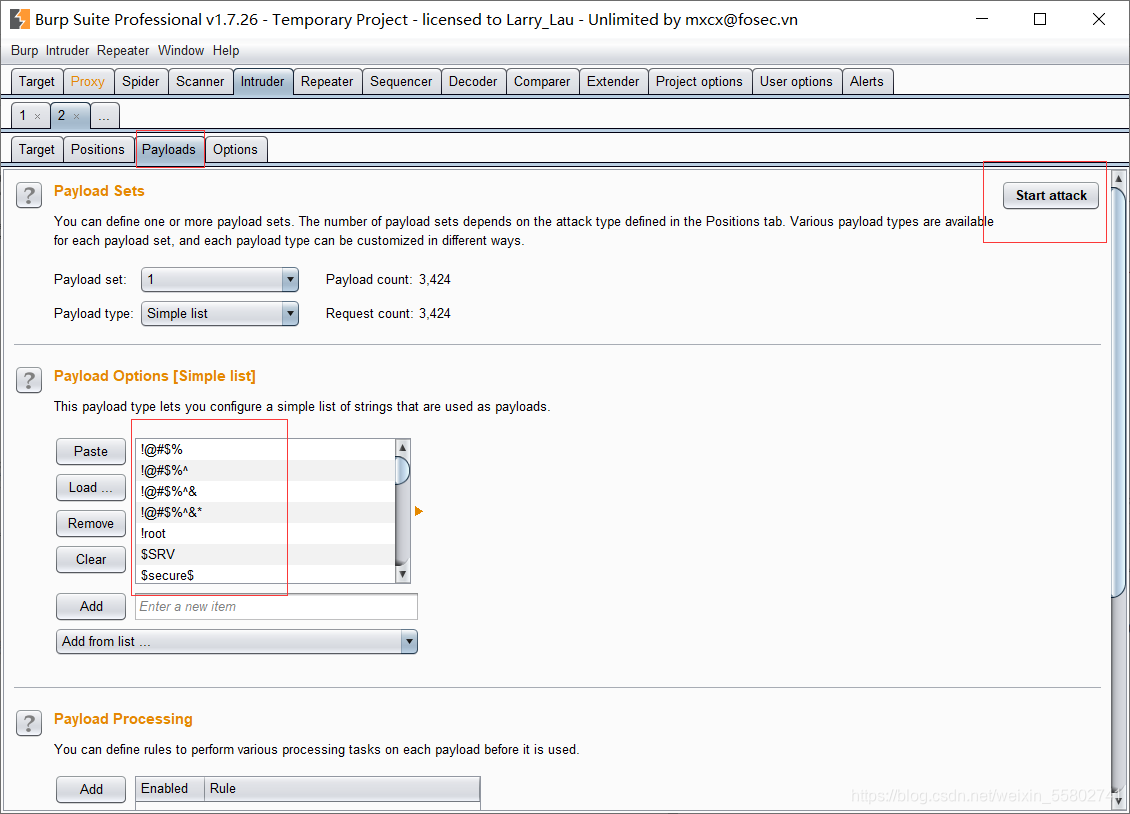Click the Rule column header
The width and height of the screenshot is (1130, 814).
[x=342, y=788]
